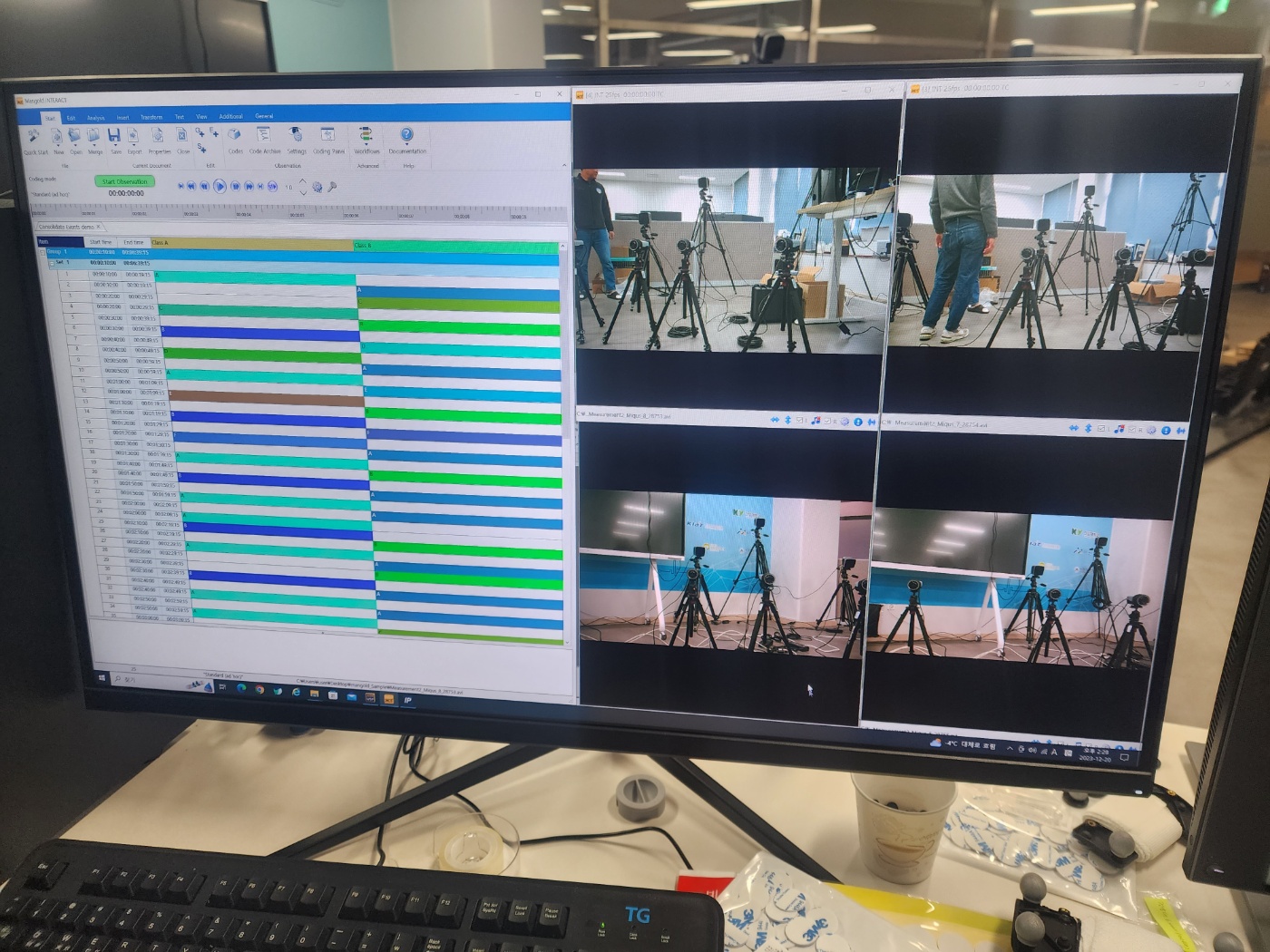This screenshot has height=952, width=1270.
Task: Click the add Event (E+) icon
Action: point(214,131)
